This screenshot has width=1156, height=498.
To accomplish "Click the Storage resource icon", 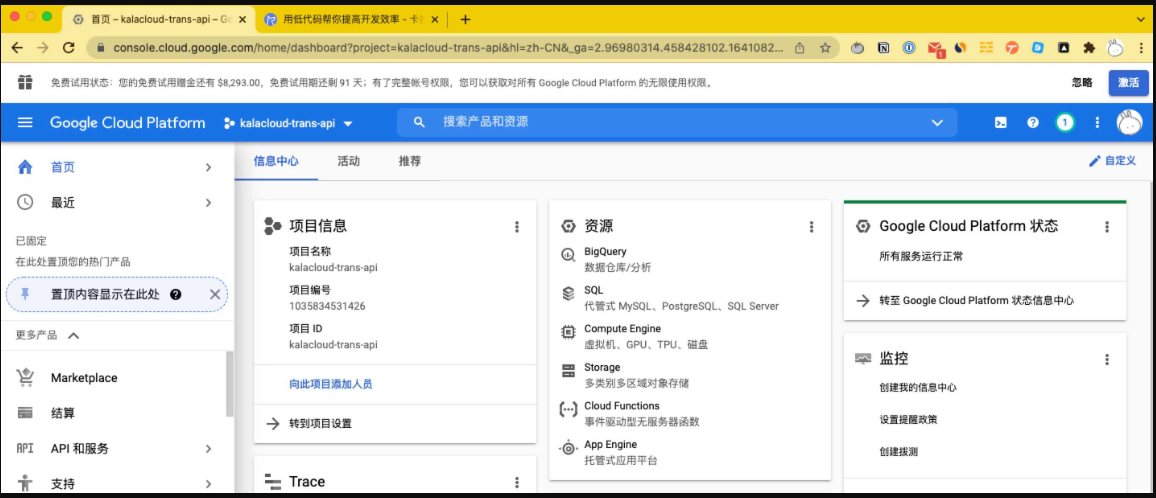I will (x=568, y=371).
